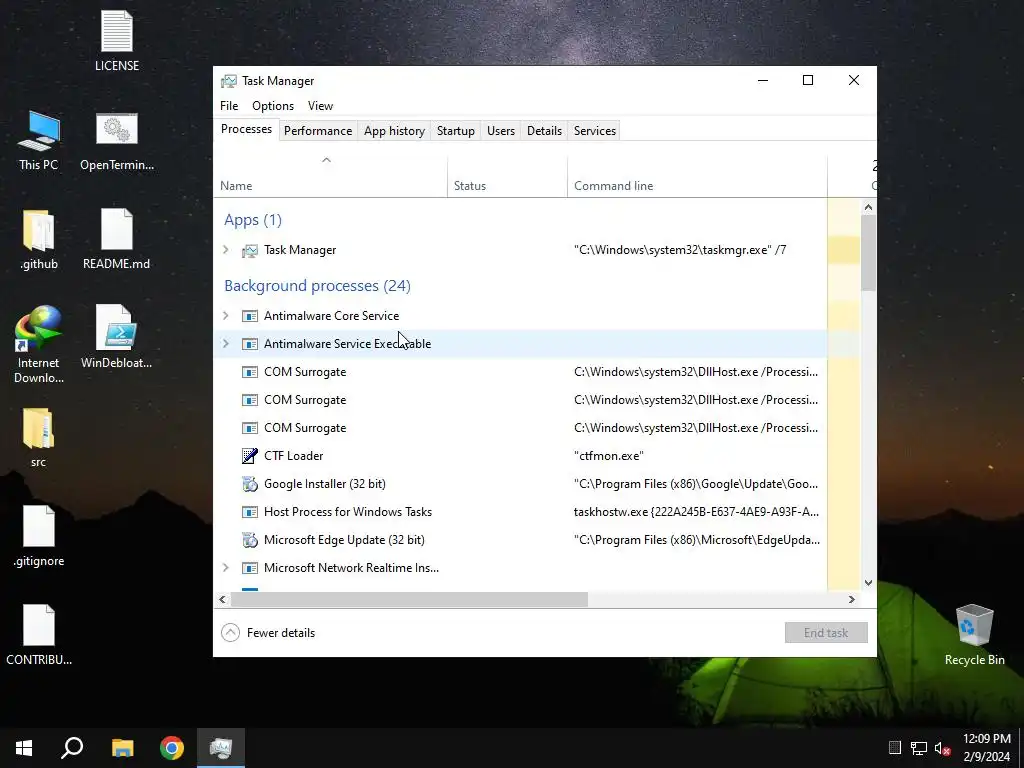Select the README.md file on desktop
The image size is (1024, 768).
[117, 240]
